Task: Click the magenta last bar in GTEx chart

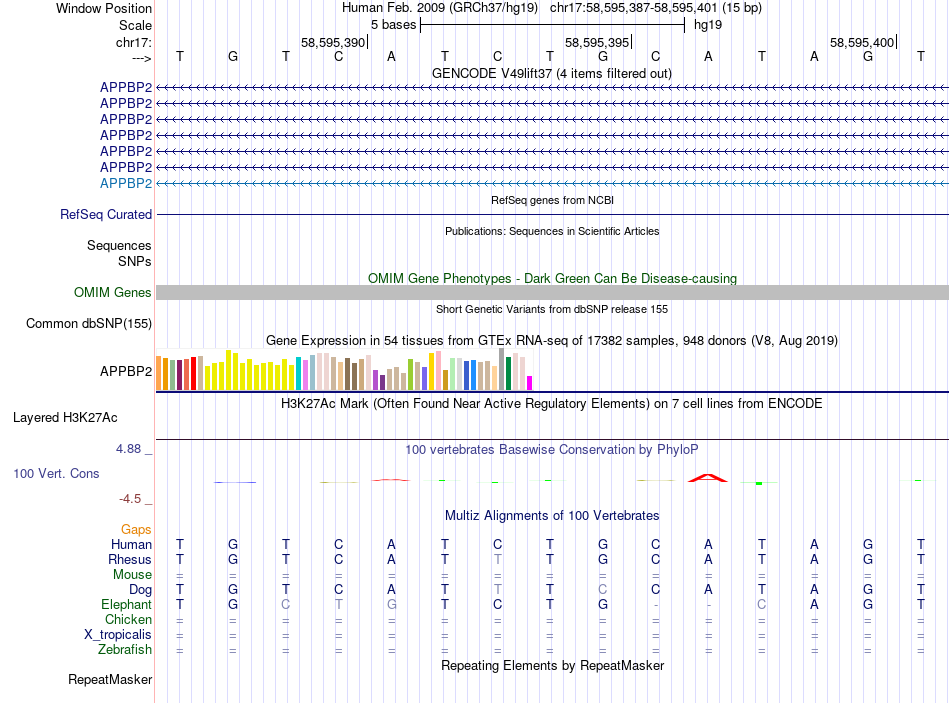Action: point(530,383)
